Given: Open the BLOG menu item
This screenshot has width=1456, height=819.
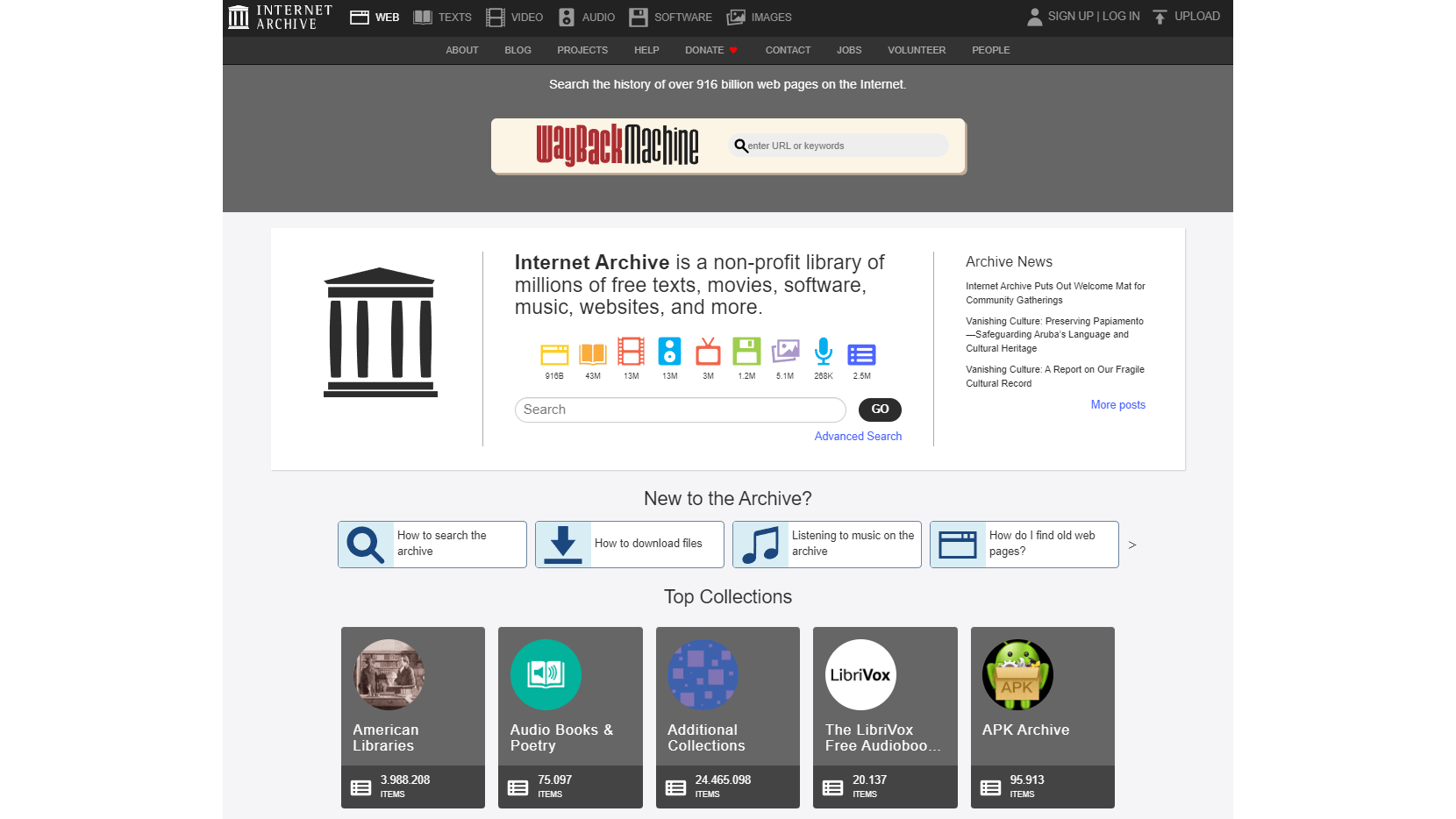Looking at the screenshot, I should [x=518, y=50].
